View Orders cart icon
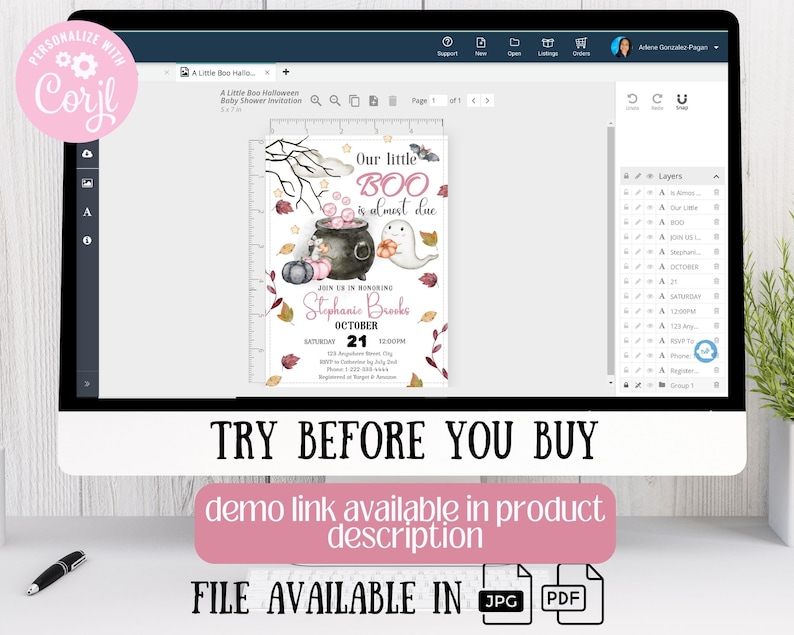Screen dimensions: 794x635 (581, 46)
